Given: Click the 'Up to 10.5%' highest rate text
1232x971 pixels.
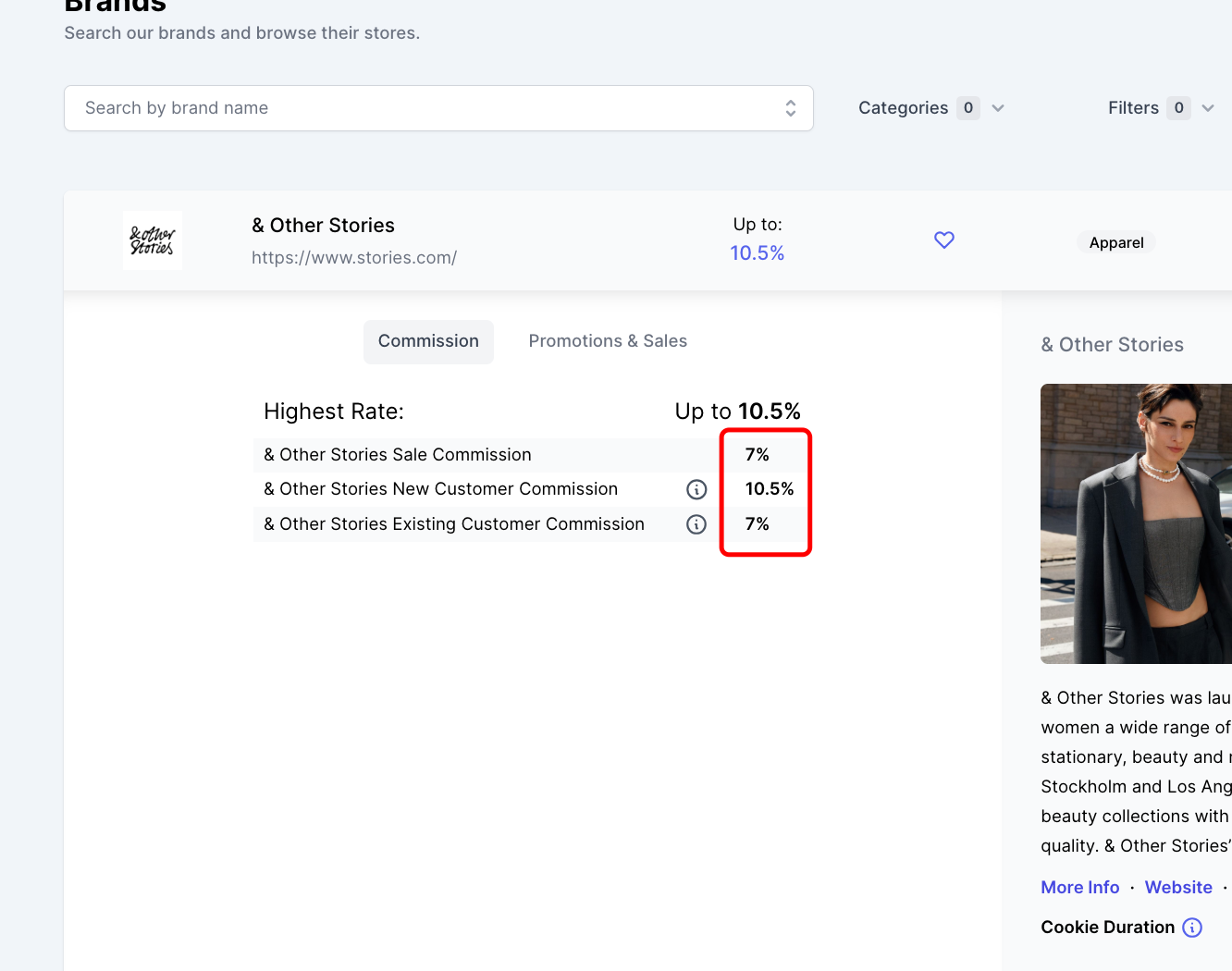Looking at the screenshot, I should 738,412.
